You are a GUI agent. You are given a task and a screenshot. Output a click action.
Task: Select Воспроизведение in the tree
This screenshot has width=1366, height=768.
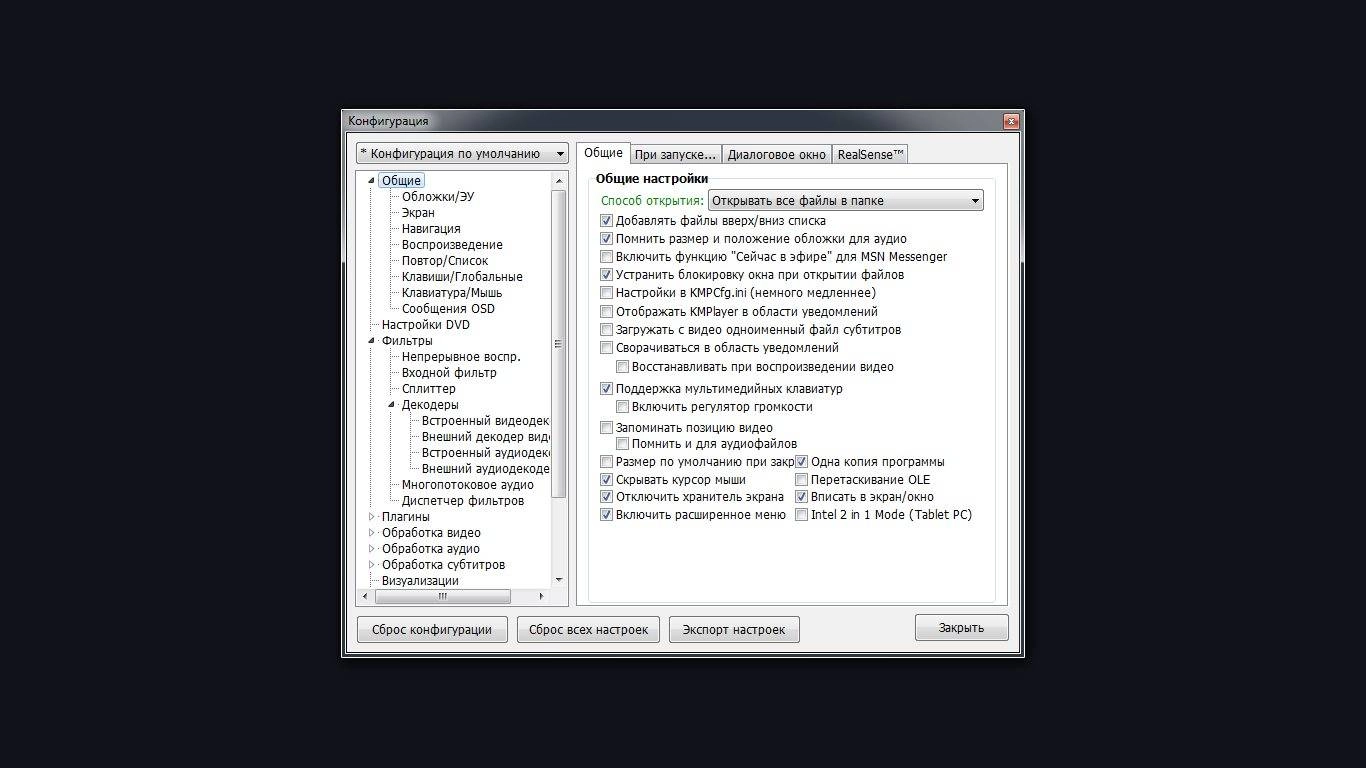(x=452, y=245)
